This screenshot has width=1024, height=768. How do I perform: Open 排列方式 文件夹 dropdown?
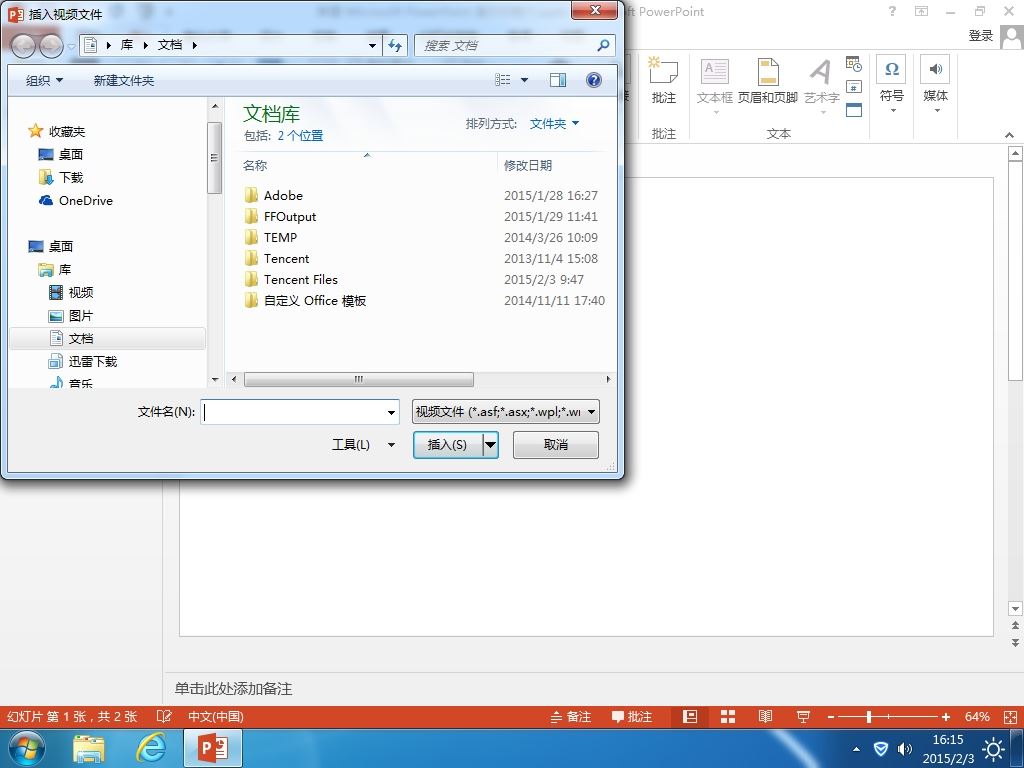point(554,123)
